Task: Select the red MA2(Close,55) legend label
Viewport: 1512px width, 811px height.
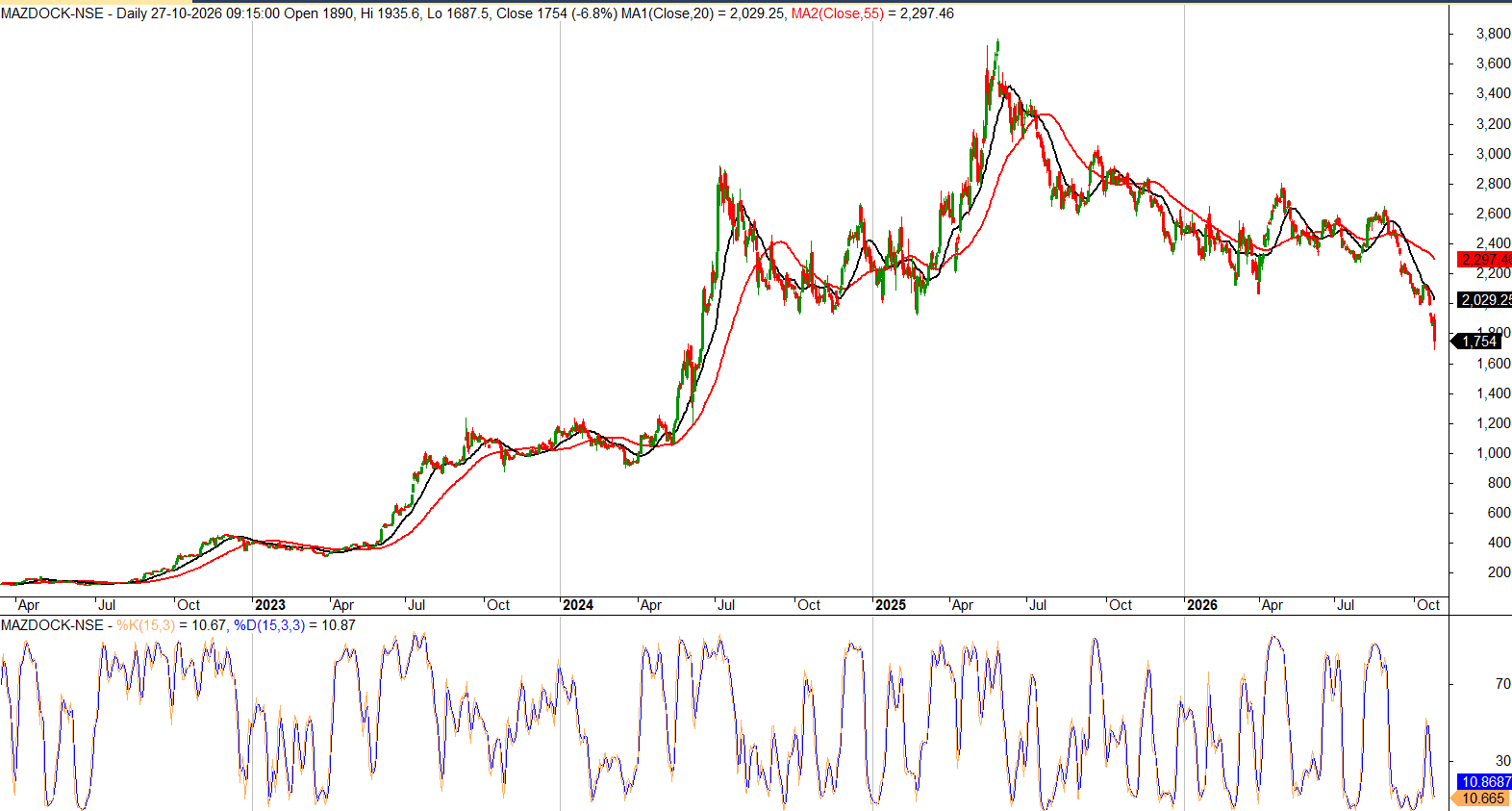Action: click(x=837, y=13)
